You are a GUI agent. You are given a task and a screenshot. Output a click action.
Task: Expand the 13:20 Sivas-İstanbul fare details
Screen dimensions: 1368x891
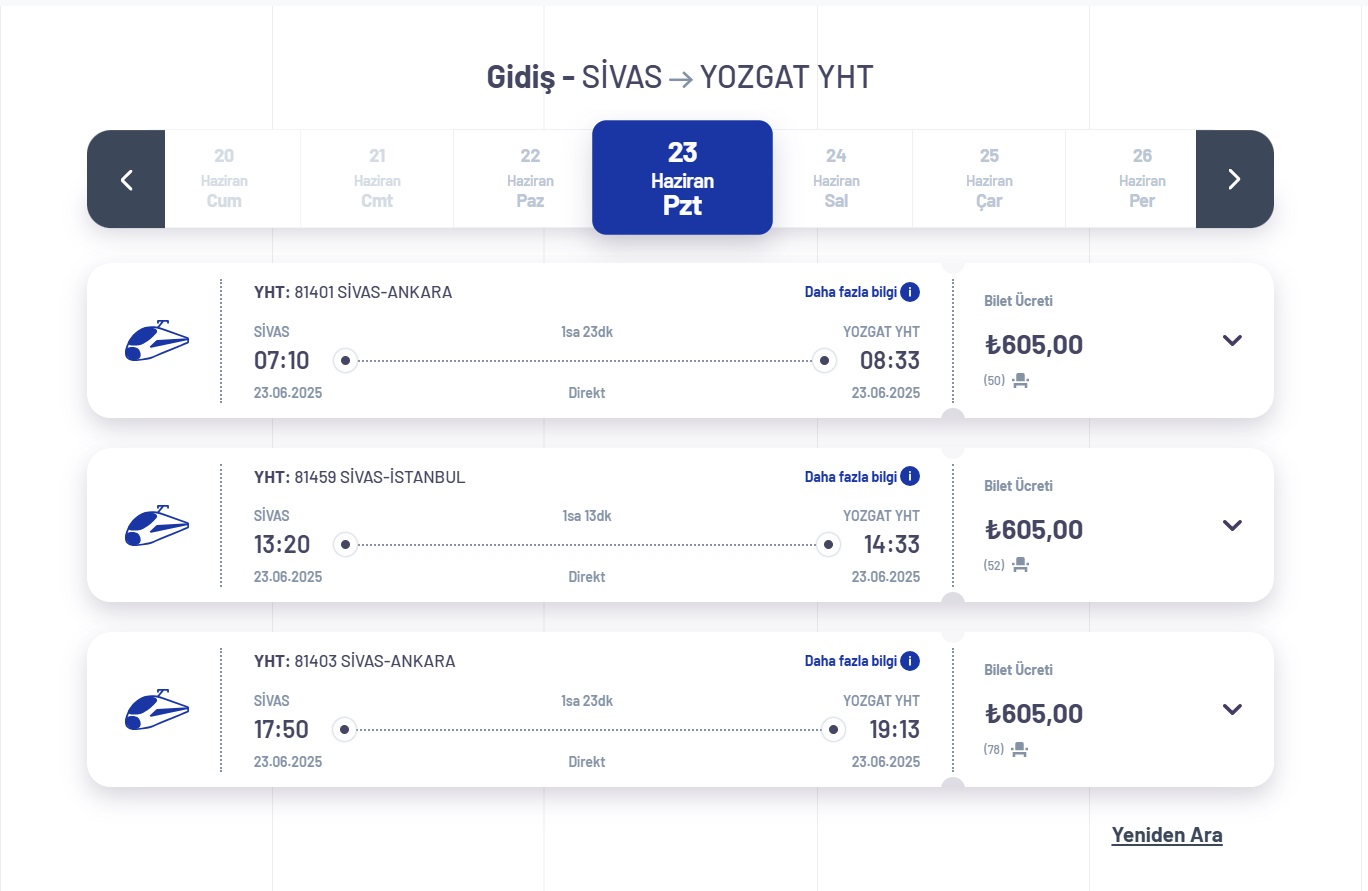pyautogui.click(x=1232, y=525)
